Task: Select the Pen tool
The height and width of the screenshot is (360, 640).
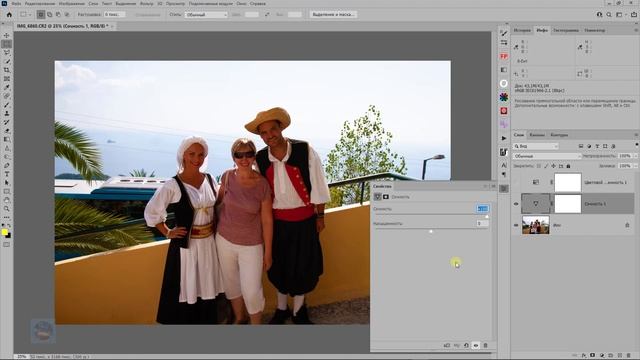Action: click(x=7, y=165)
